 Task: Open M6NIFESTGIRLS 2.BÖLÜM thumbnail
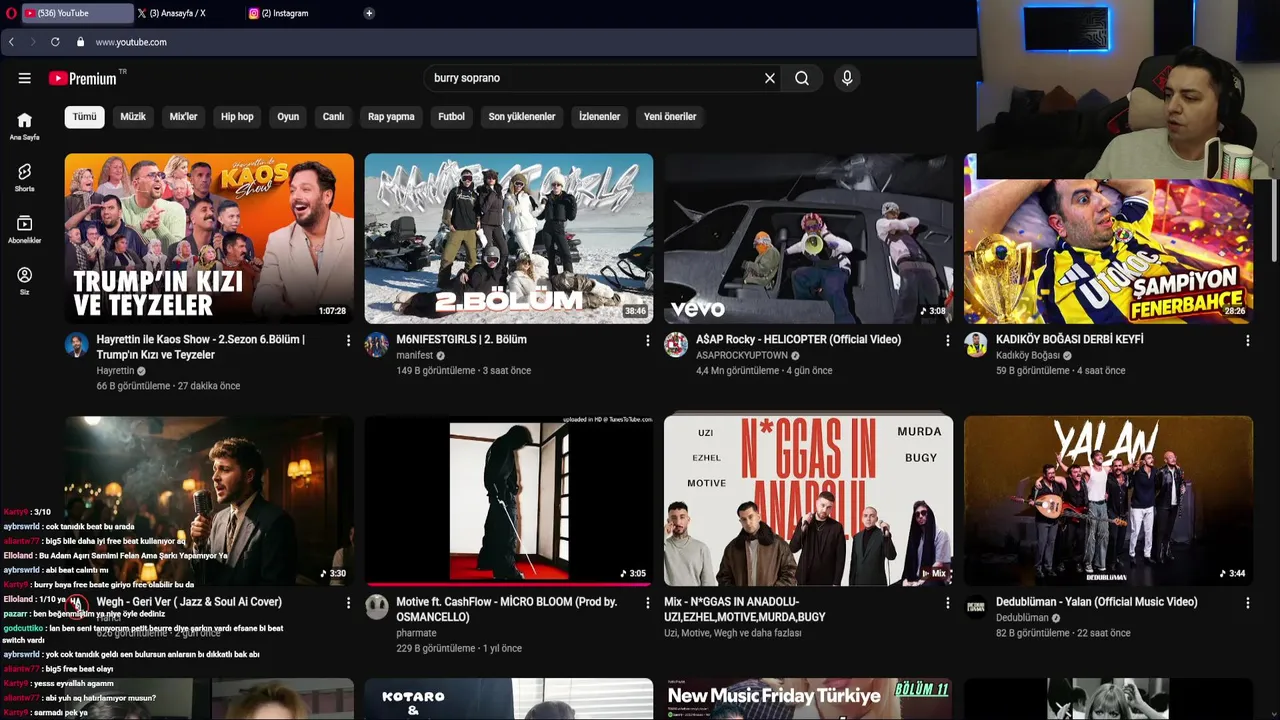coord(509,238)
